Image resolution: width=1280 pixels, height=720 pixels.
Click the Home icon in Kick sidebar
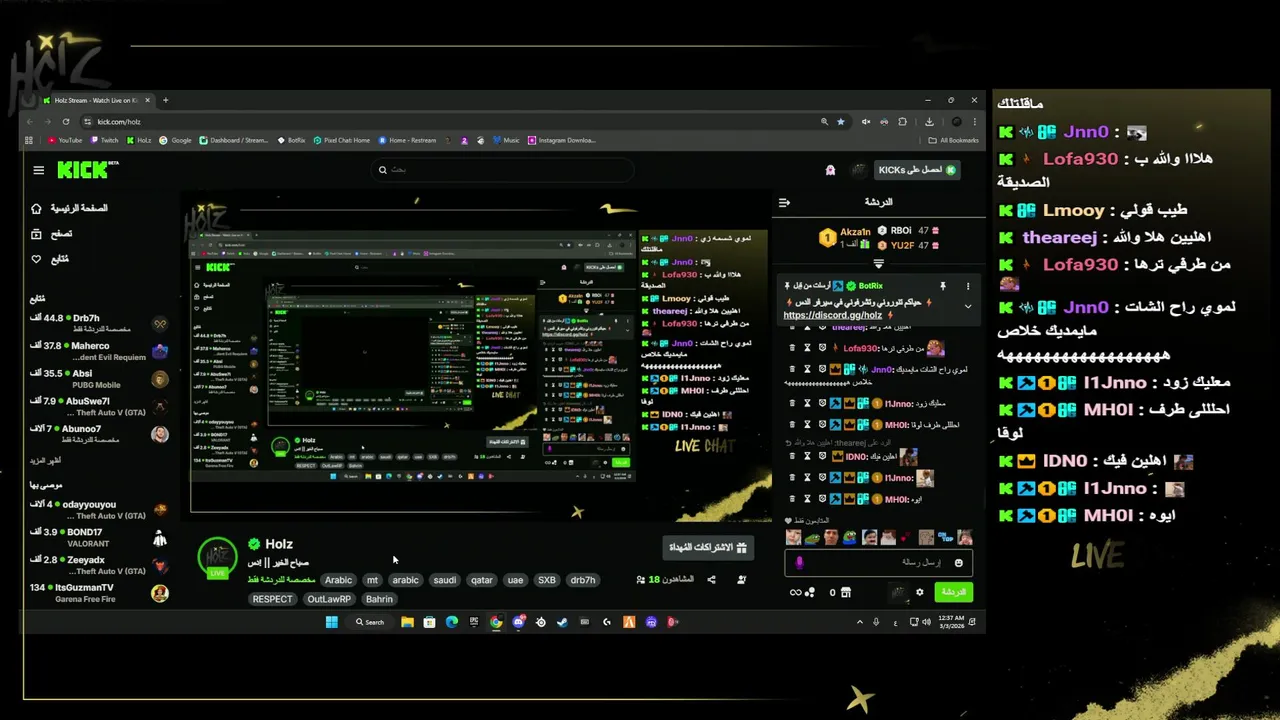pyautogui.click(x=37, y=208)
